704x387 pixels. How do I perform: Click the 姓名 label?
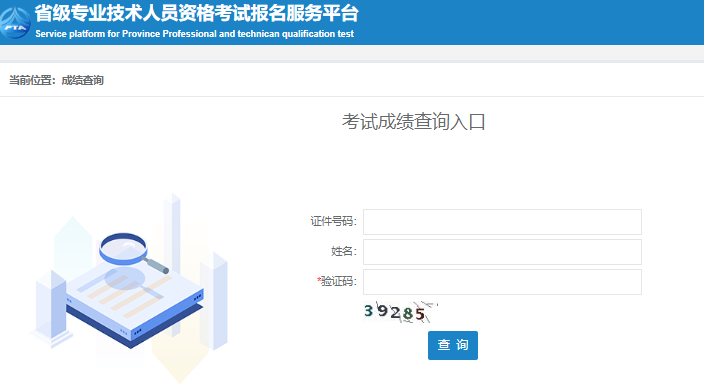(343, 251)
